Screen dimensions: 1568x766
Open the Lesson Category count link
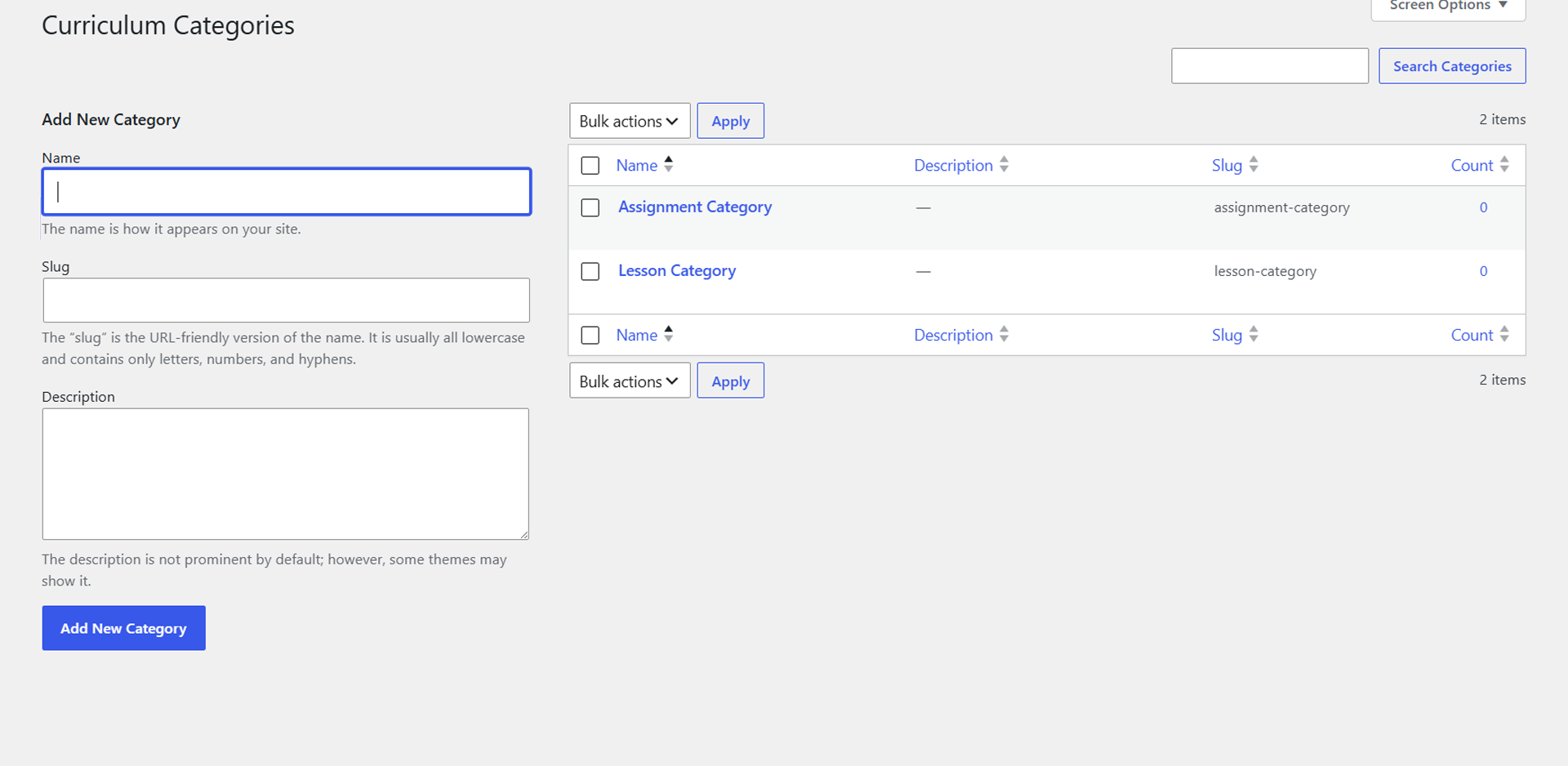[x=1483, y=271]
